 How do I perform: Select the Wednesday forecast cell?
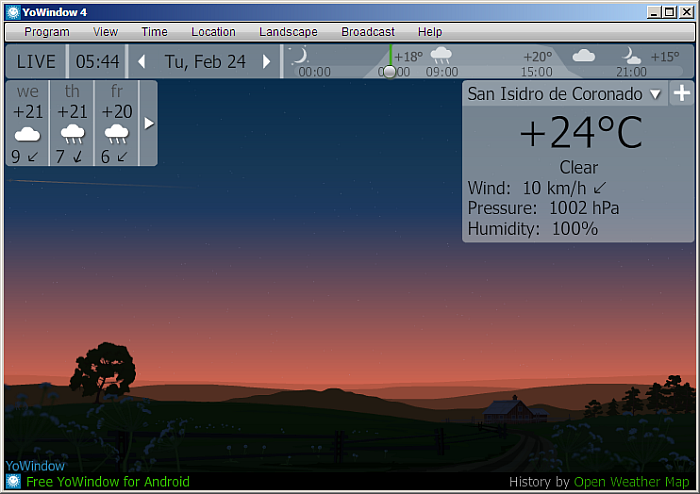tap(27, 123)
